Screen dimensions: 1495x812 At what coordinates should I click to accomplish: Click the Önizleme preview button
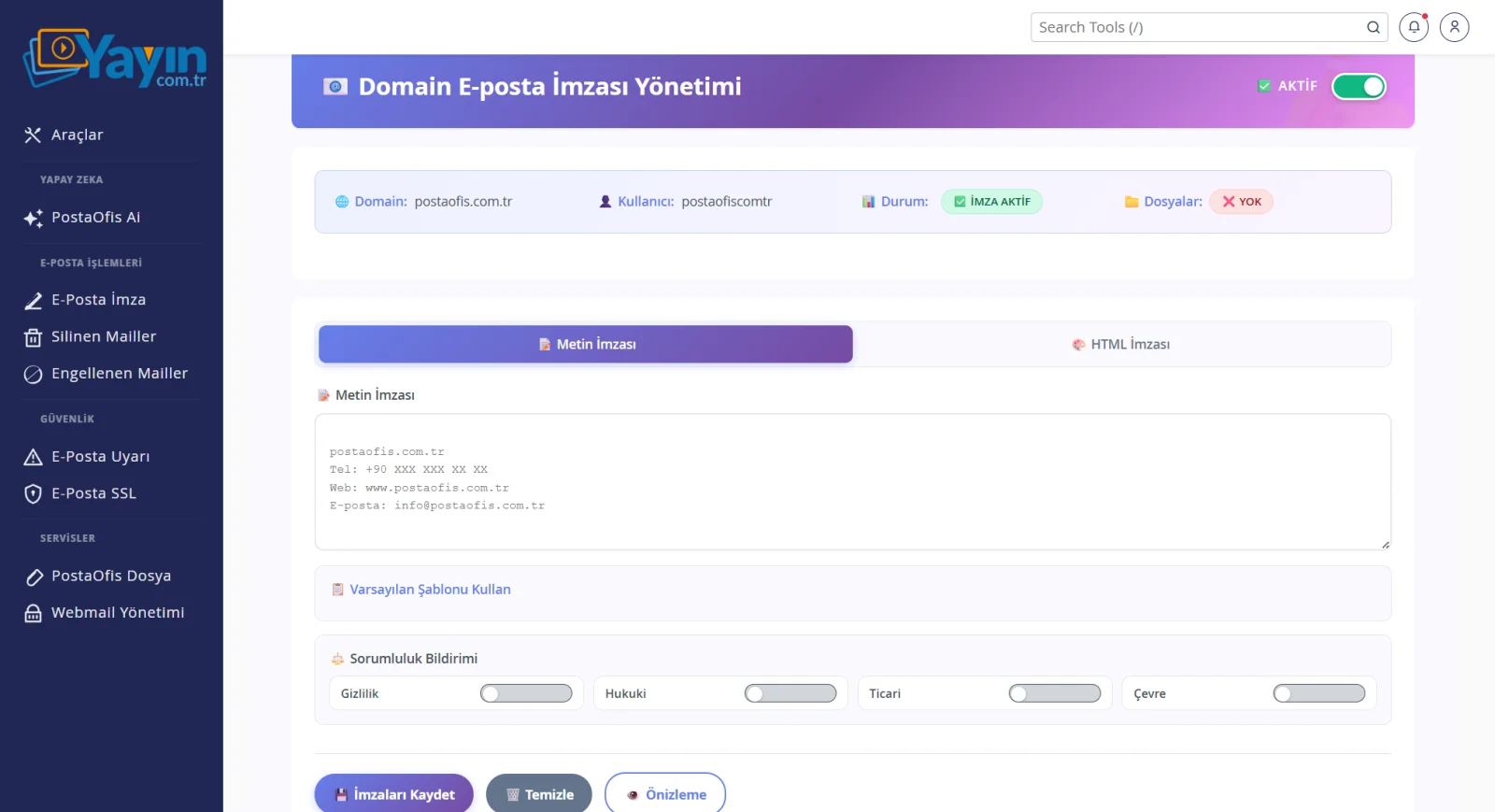pos(665,794)
